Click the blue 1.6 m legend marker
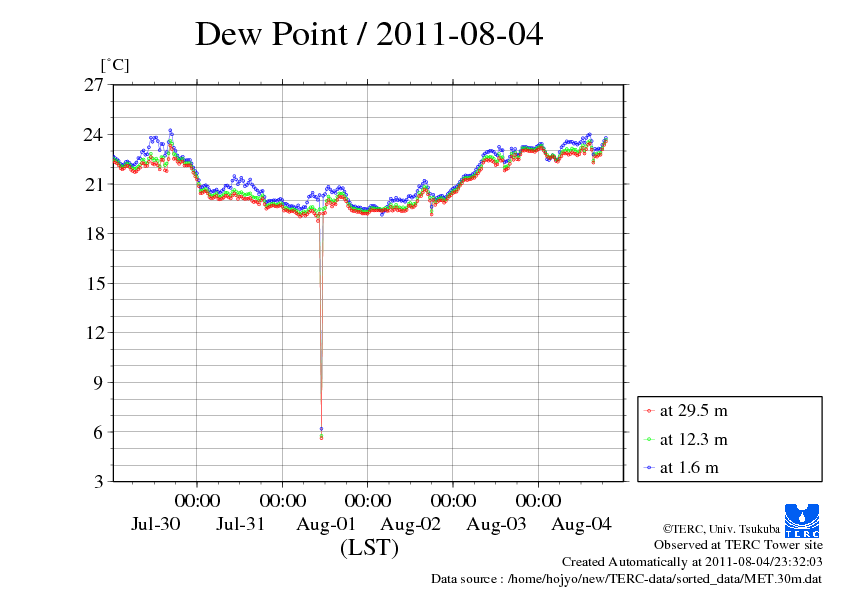The height and width of the screenshot is (595, 842). coord(649,468)
